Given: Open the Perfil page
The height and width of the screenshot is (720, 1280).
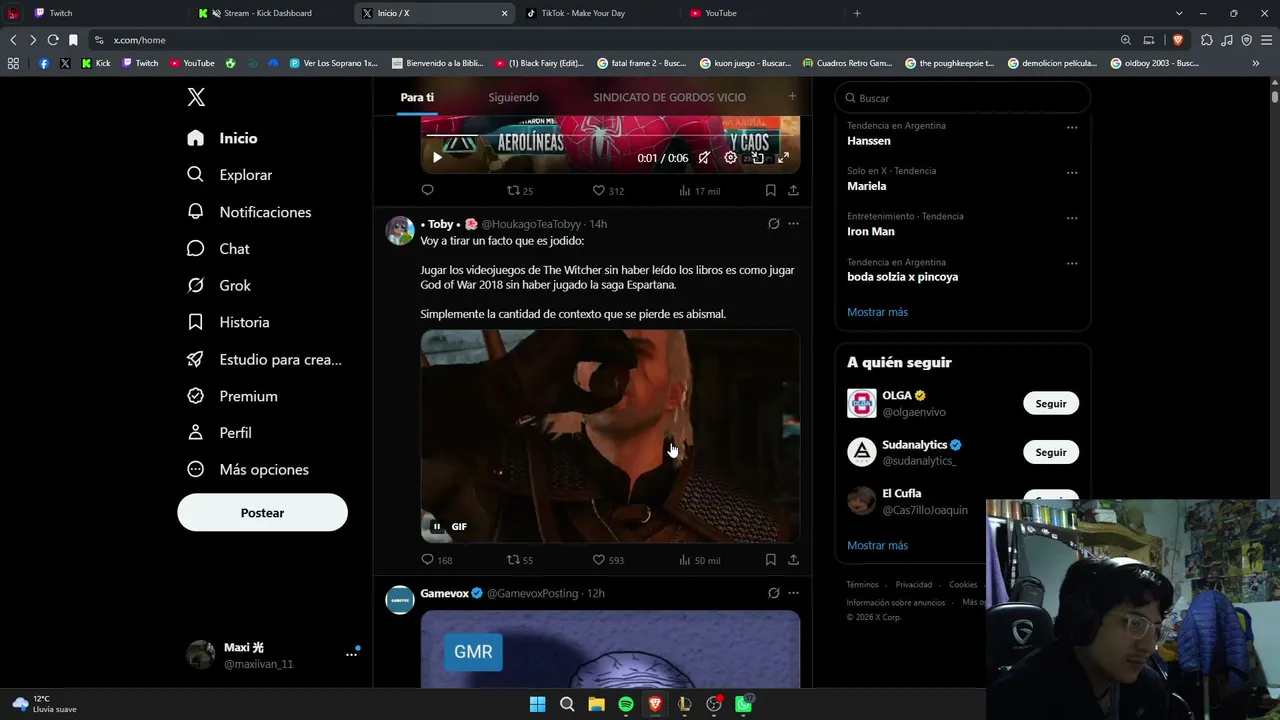Looking at the screenshot, I should point(219,433).
